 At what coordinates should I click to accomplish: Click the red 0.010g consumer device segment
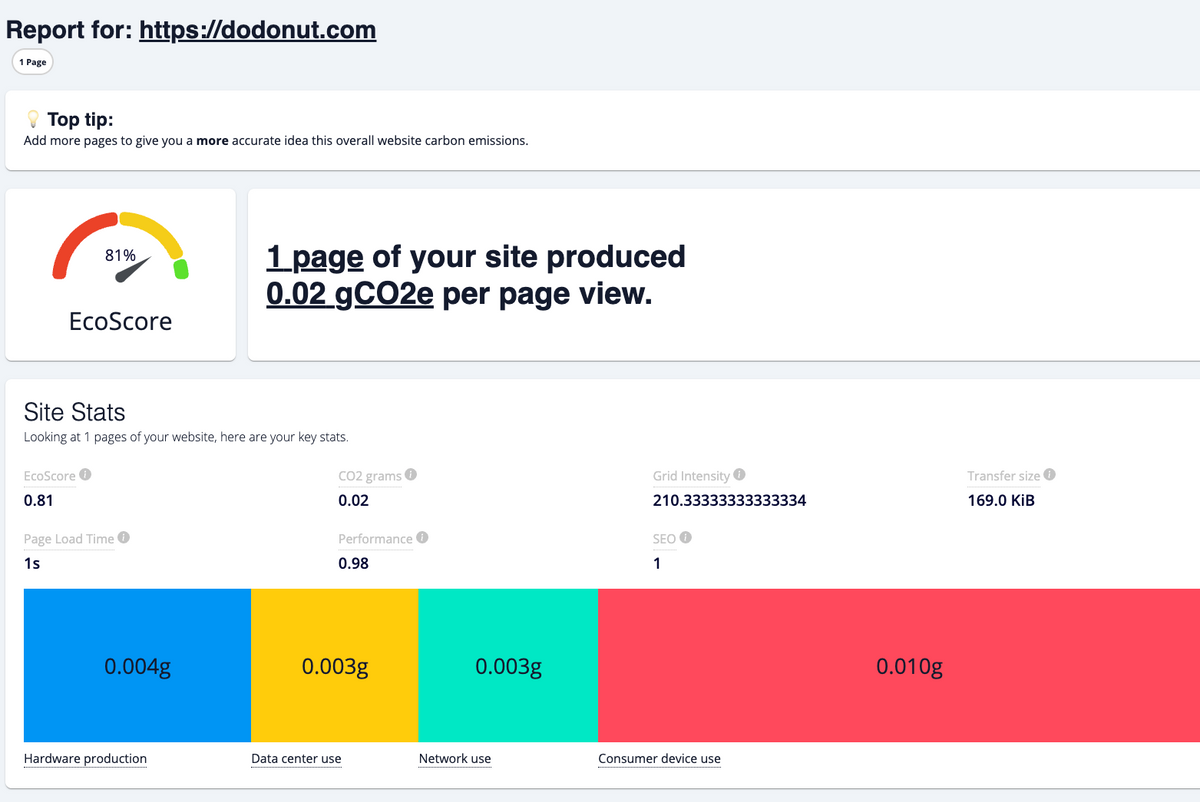click(x=899, y=665)
